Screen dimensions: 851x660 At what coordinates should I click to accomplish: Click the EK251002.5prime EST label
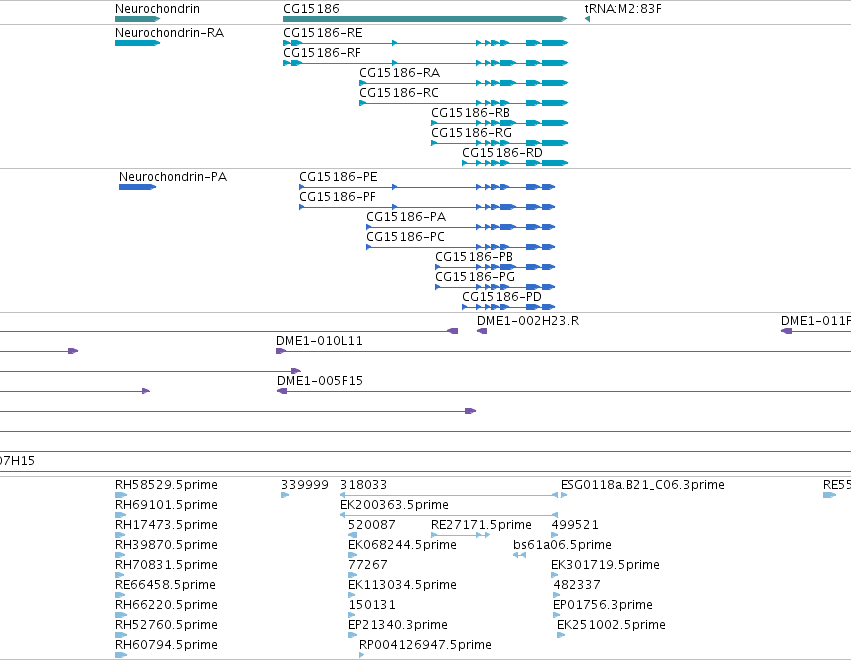(611, 625)
